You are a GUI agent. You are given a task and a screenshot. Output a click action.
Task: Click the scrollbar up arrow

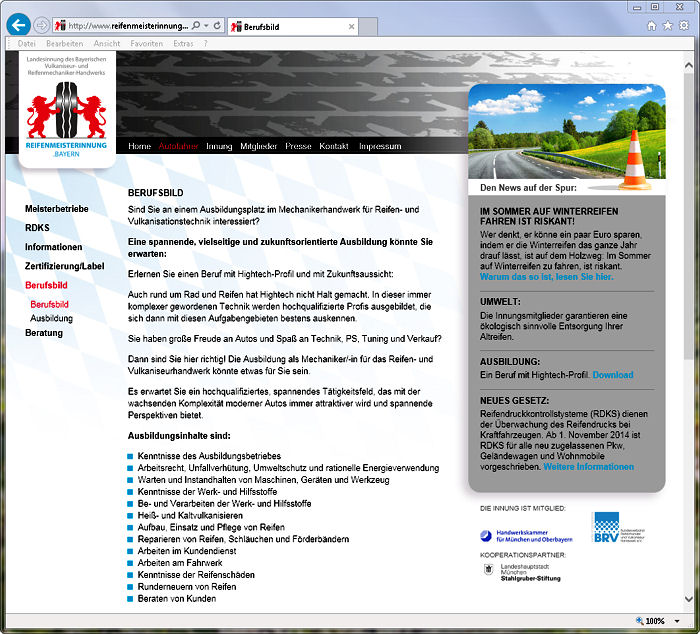point(689,66)
